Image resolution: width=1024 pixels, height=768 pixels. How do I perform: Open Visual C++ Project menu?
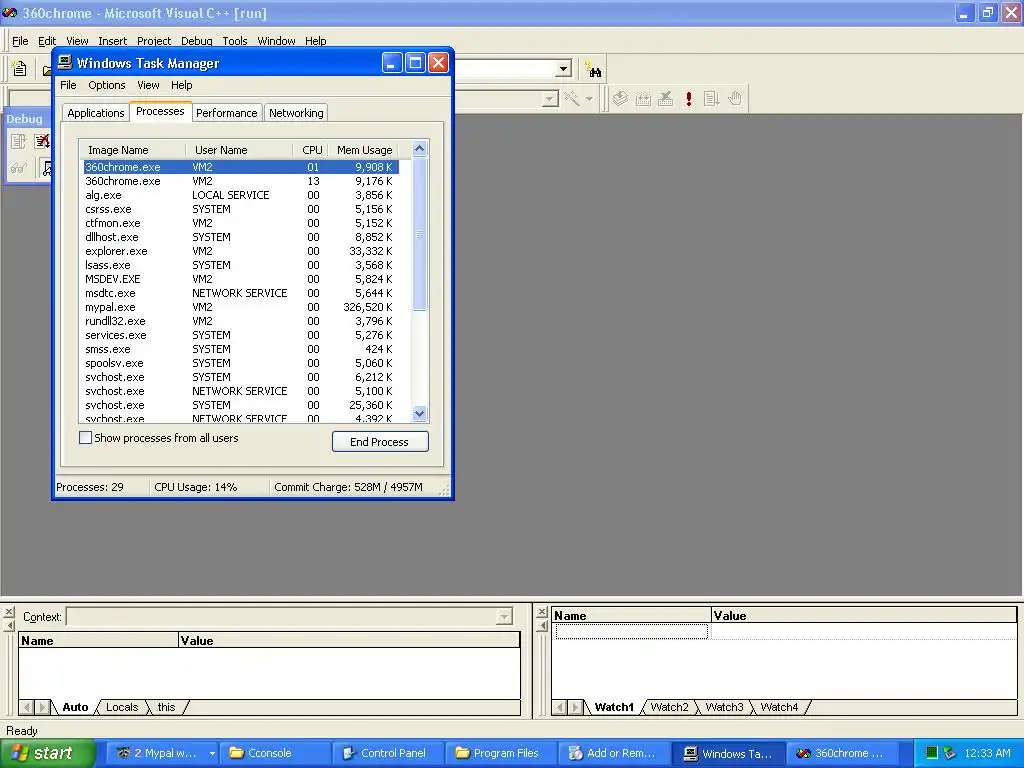click(154, 40)
